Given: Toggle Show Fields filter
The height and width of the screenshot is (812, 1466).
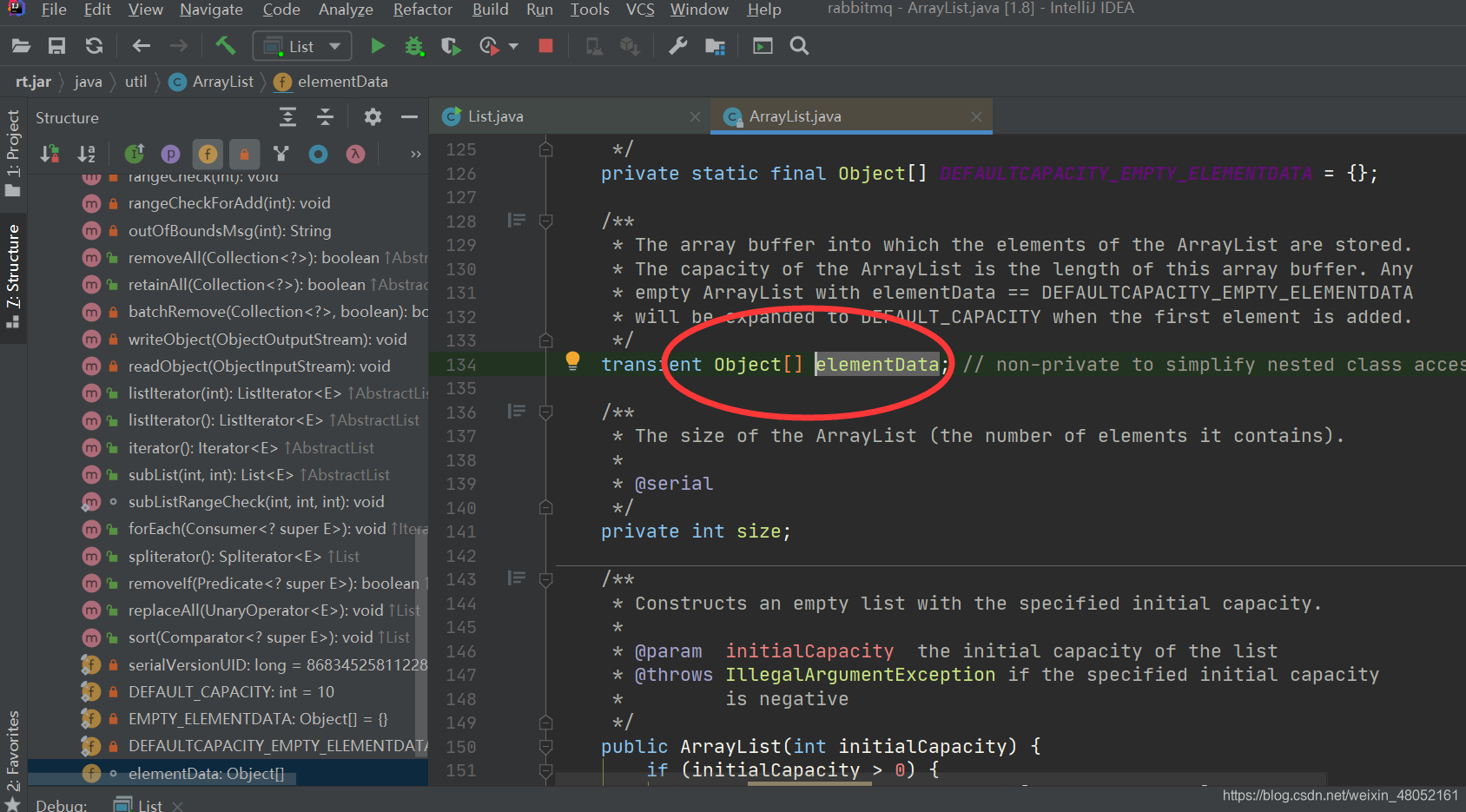Looking at the screenshot, I should (208, 154).
